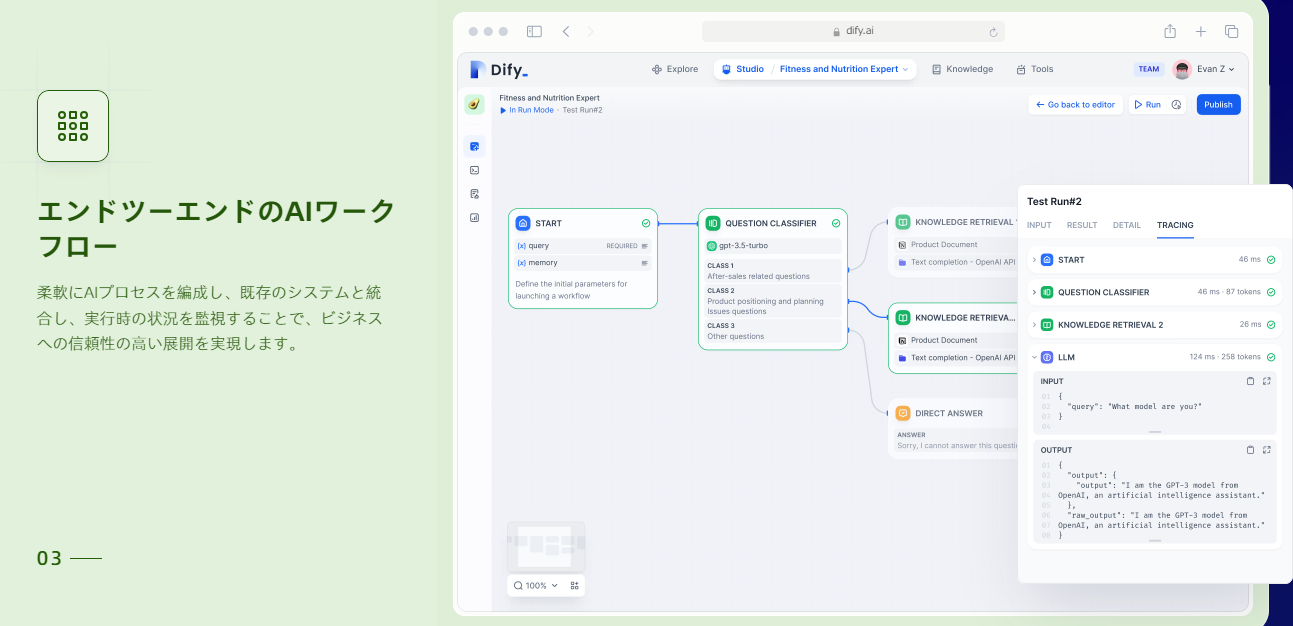Click the avocado app icon

coord(474,104)
